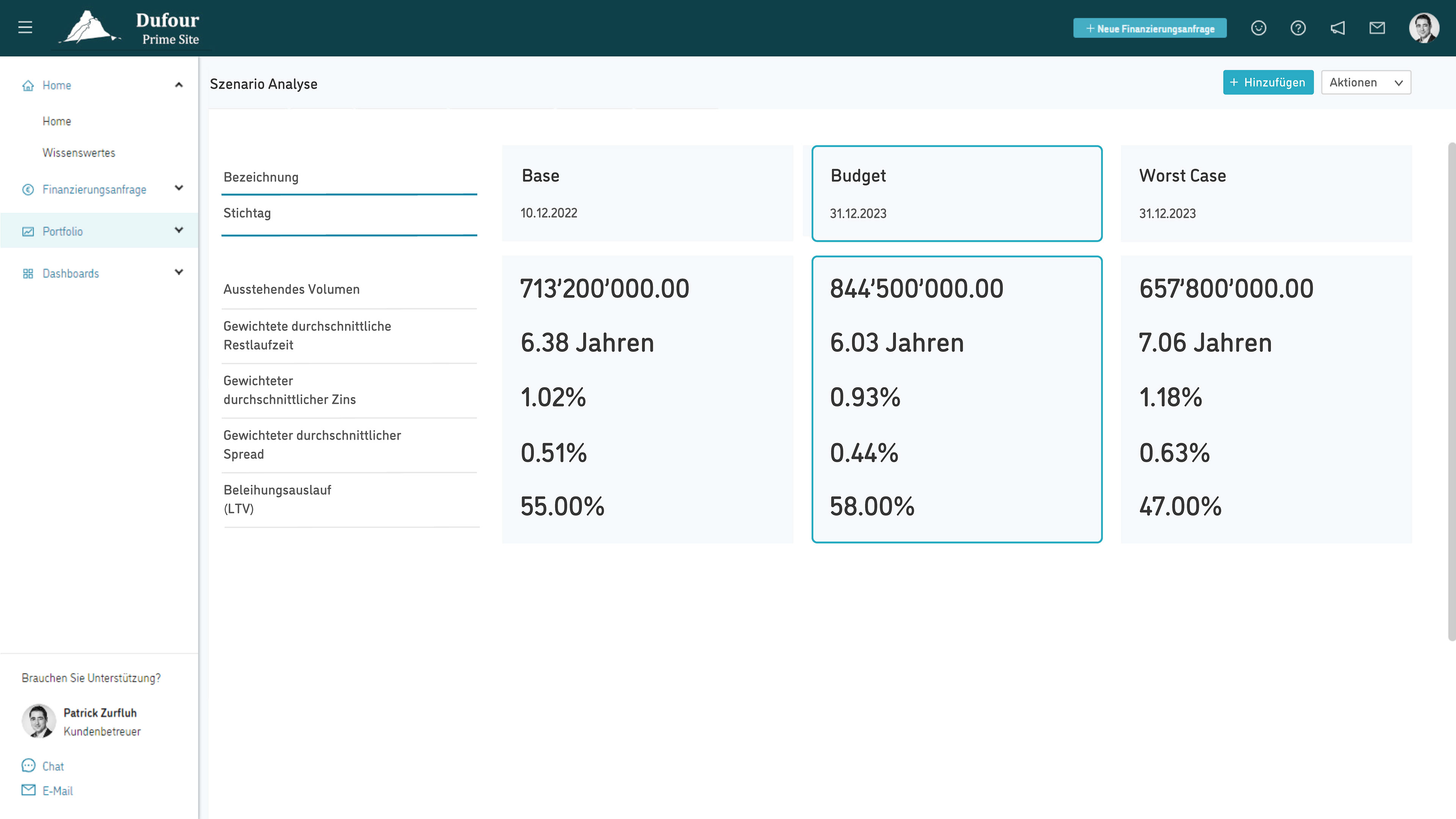Open the mail envelope icon in header
Image resolution: width=1456 pixels, height=819 pixels.
[1377, 28]
